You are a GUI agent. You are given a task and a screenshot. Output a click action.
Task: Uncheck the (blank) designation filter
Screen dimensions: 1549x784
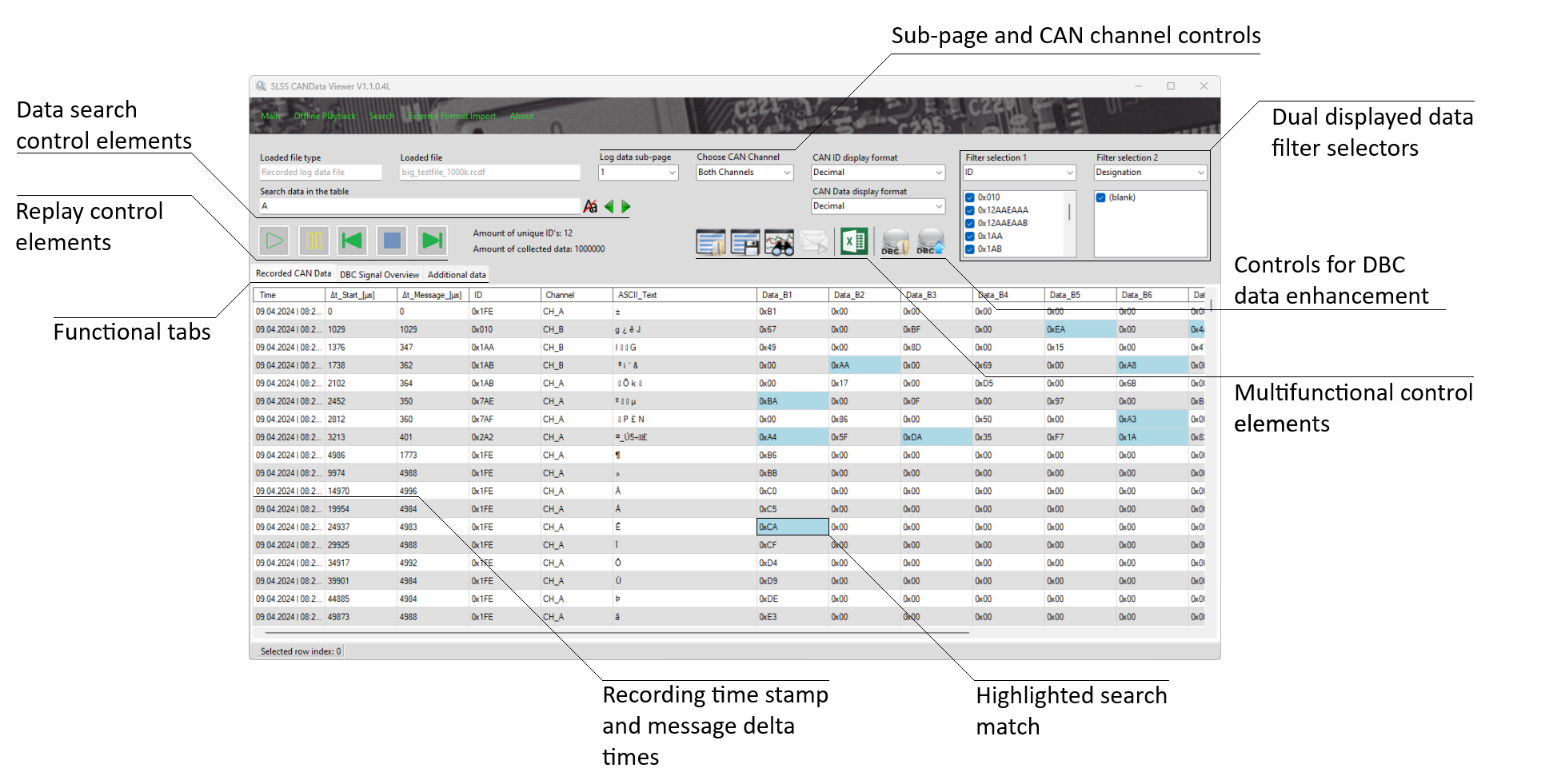[x=1101, y=197]
